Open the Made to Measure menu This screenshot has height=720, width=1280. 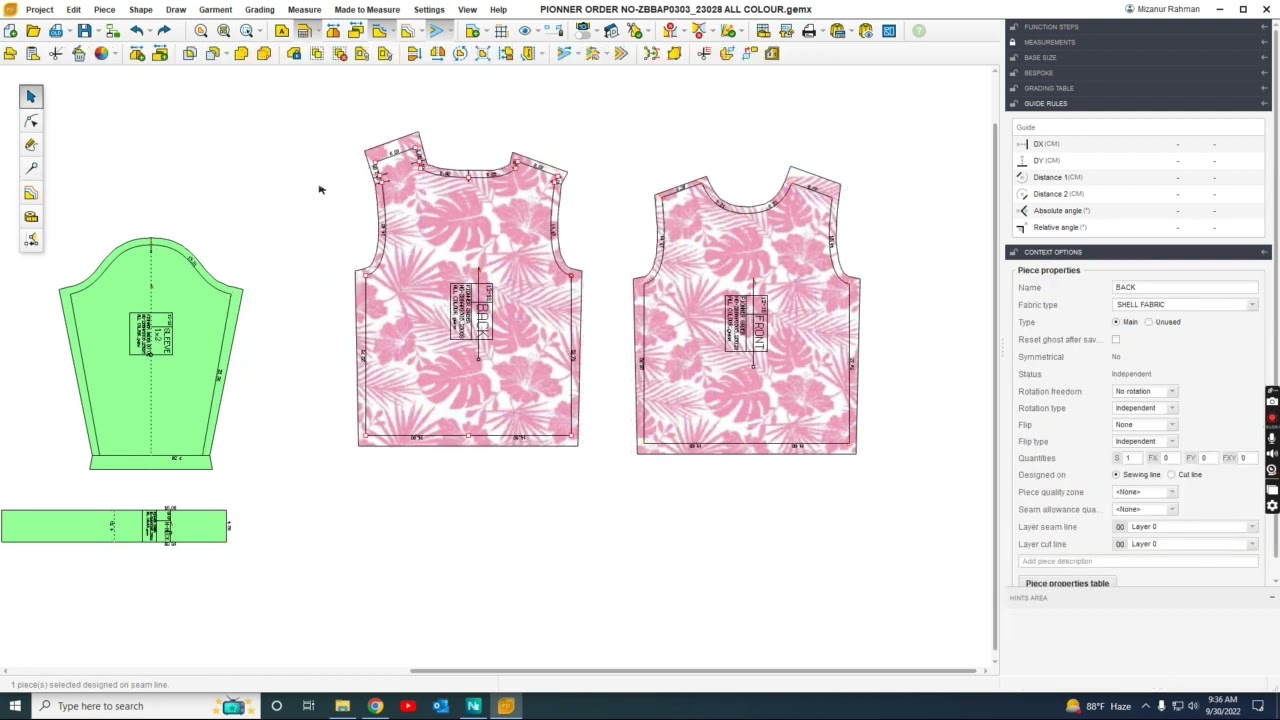coord(367,9)
